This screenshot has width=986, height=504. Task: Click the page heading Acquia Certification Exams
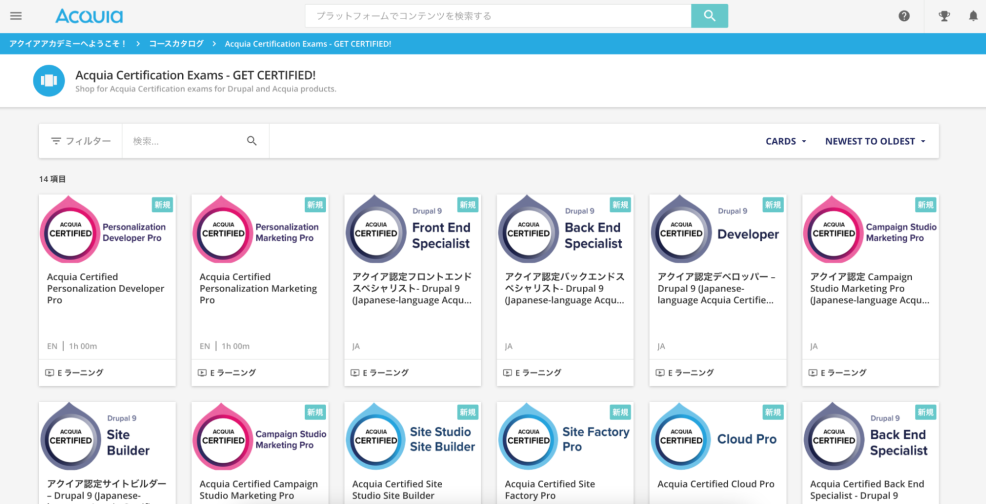196,75
